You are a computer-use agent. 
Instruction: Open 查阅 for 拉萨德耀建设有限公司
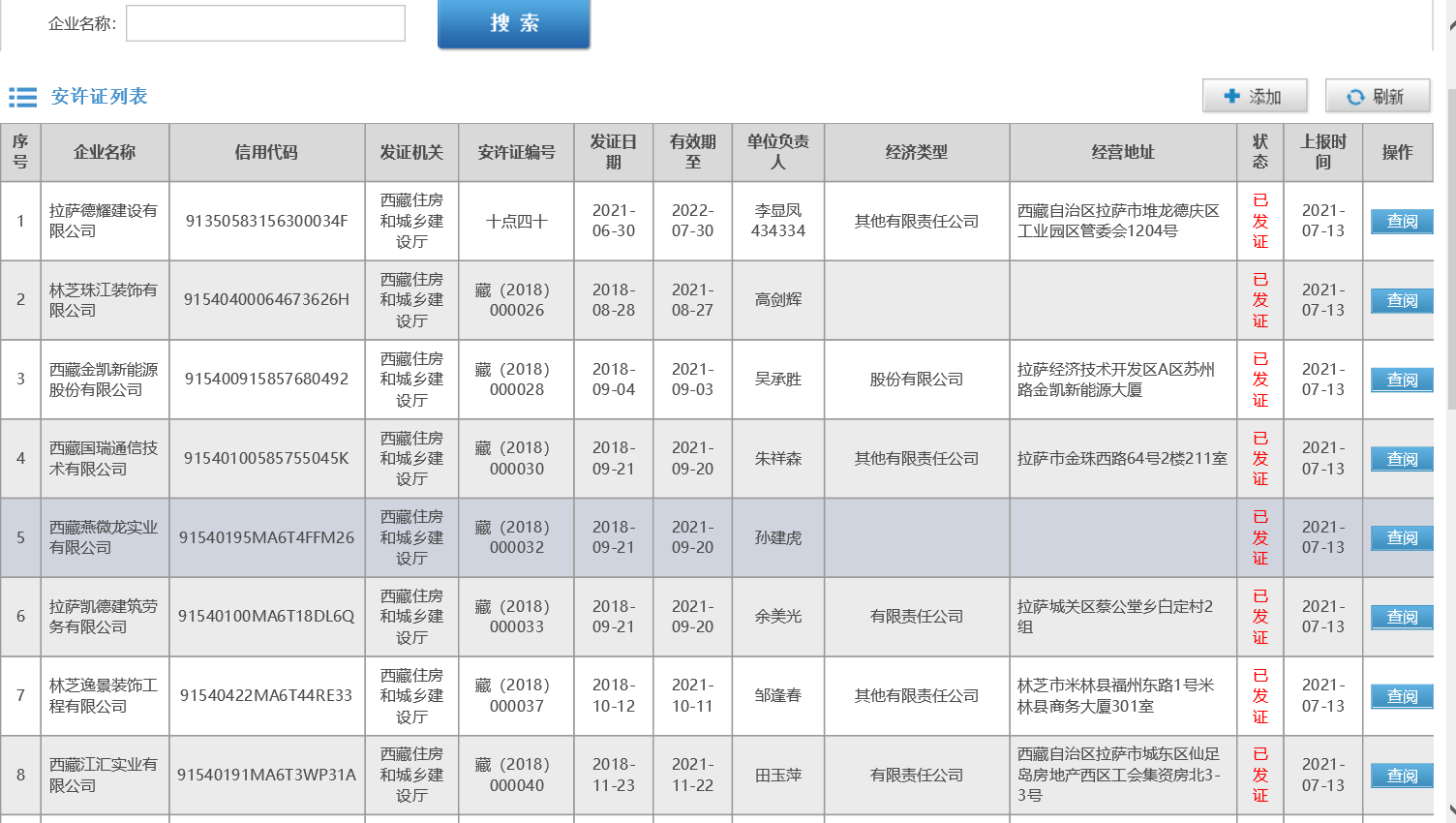pos(1401,222)
